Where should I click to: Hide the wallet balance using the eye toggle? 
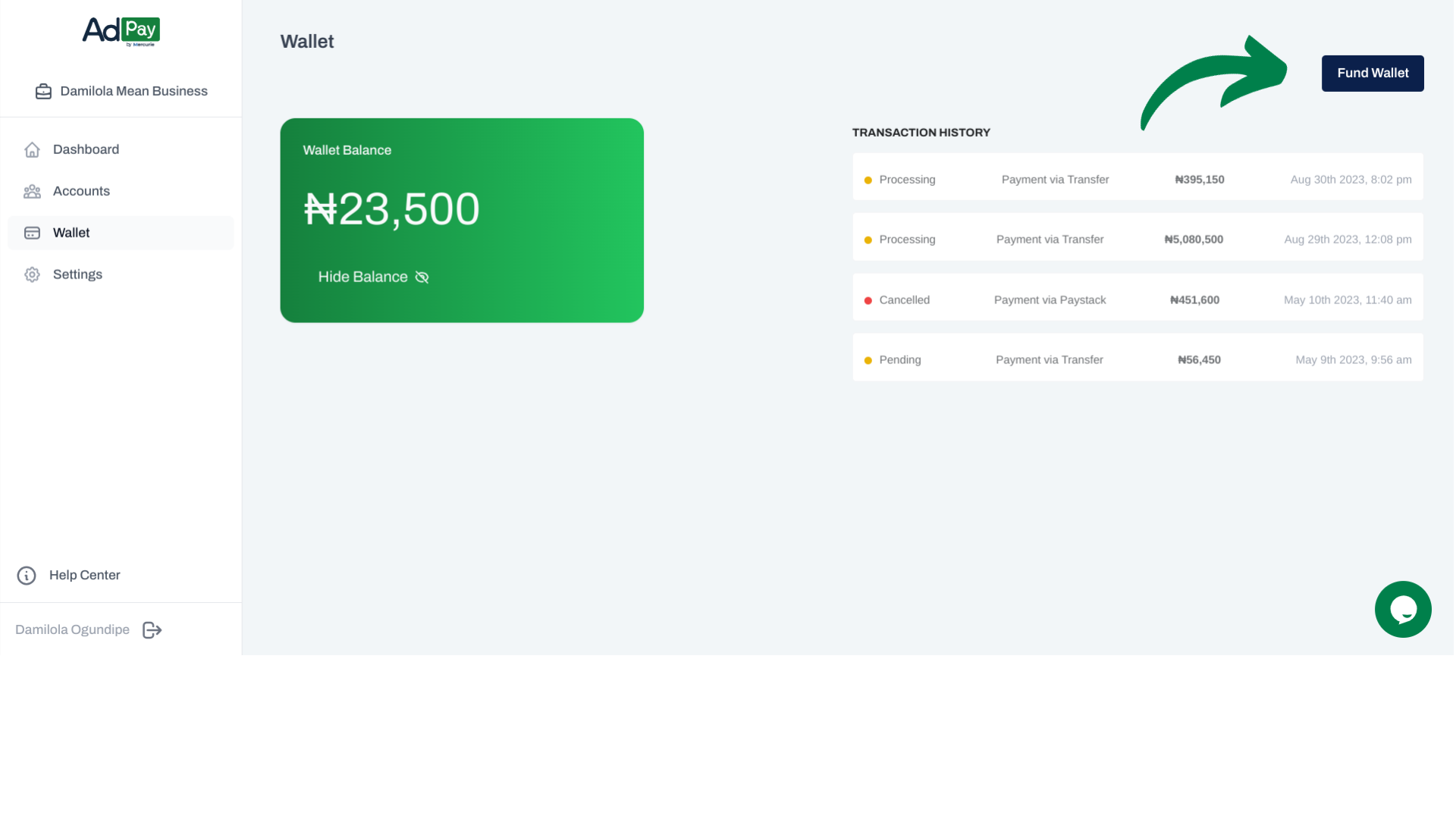[422, 277]
